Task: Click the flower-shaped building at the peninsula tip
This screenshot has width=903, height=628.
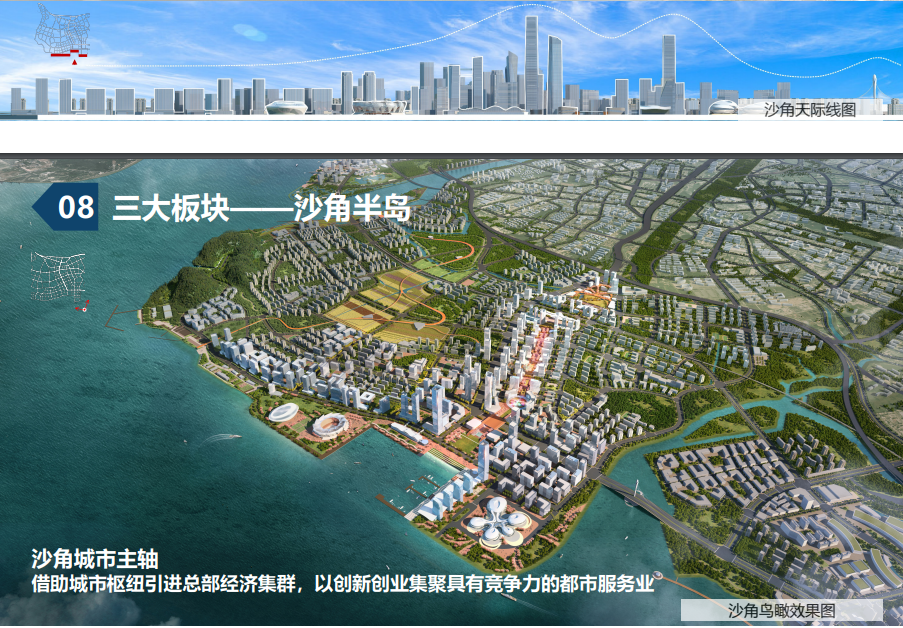Action: tap(496, 521)
